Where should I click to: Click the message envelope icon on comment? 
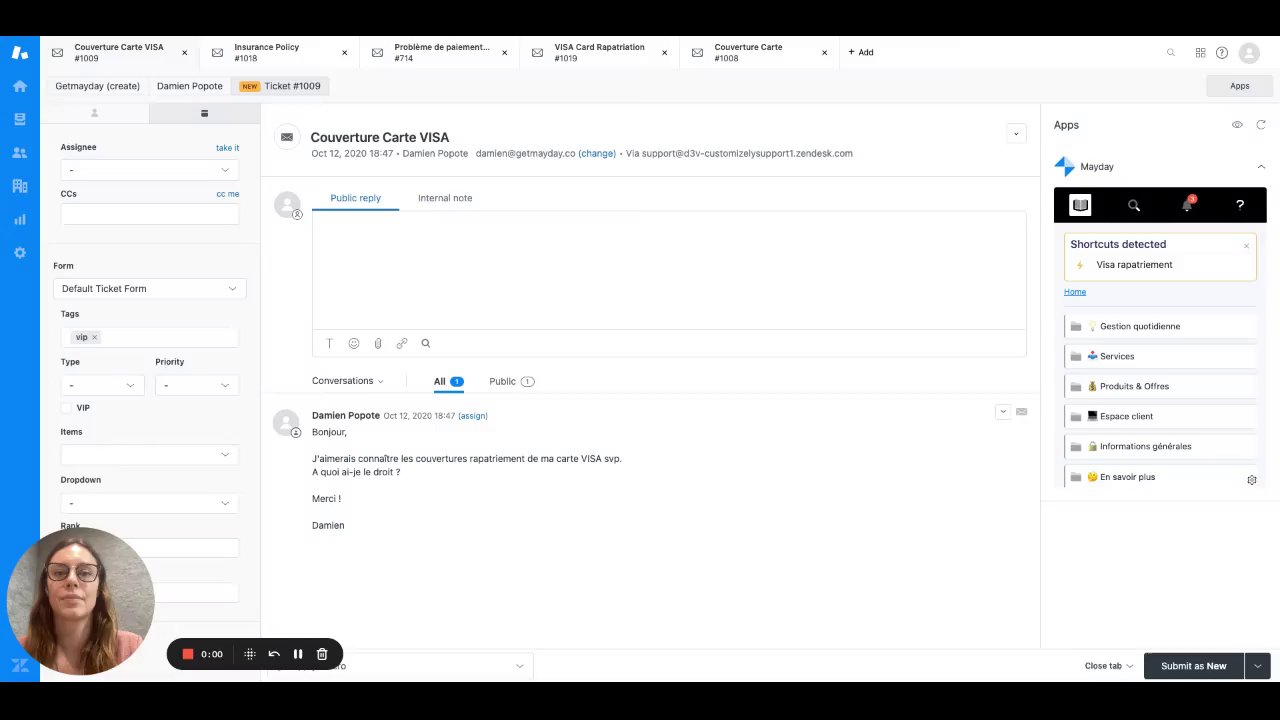point(1022,412)
